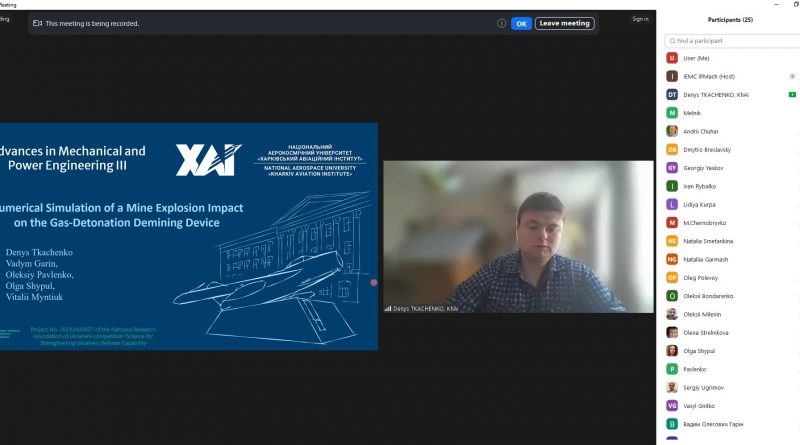Click Olga Shypul's profile picture
Viewport: 800px width, 445px height.
pos(672,351)
